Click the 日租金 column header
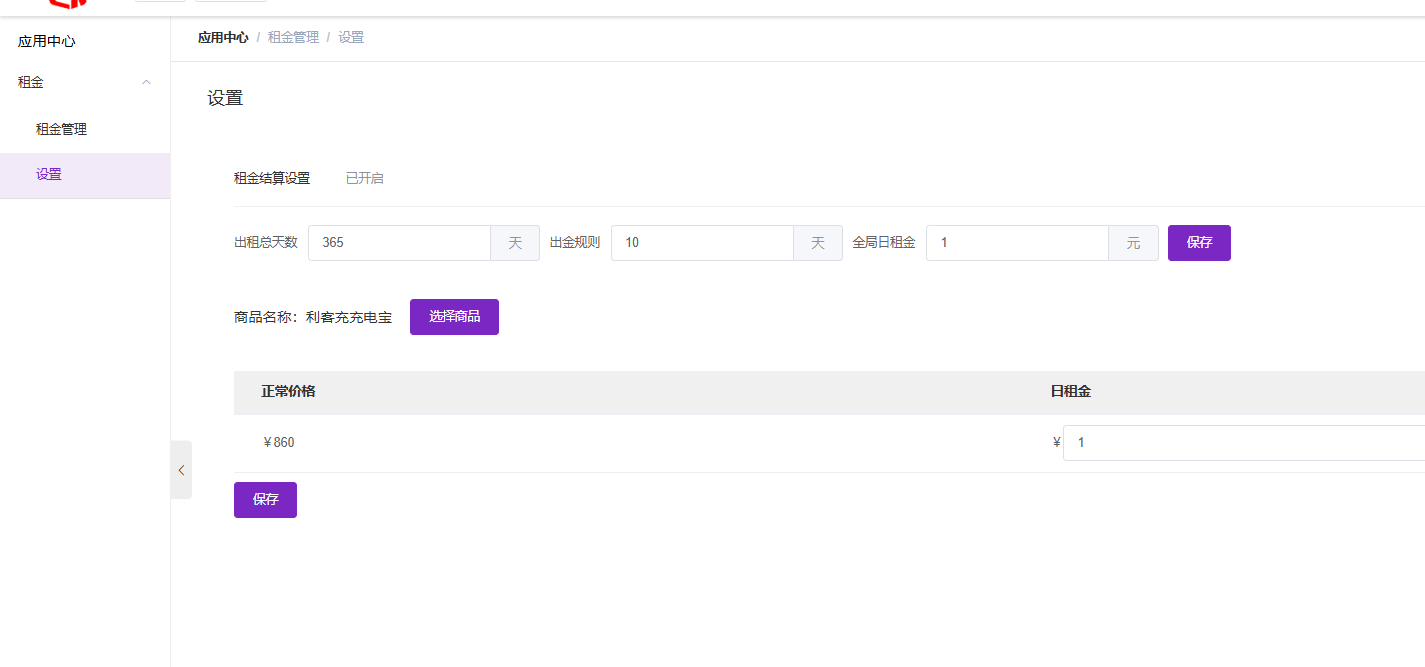 [x=1070, y=392]
